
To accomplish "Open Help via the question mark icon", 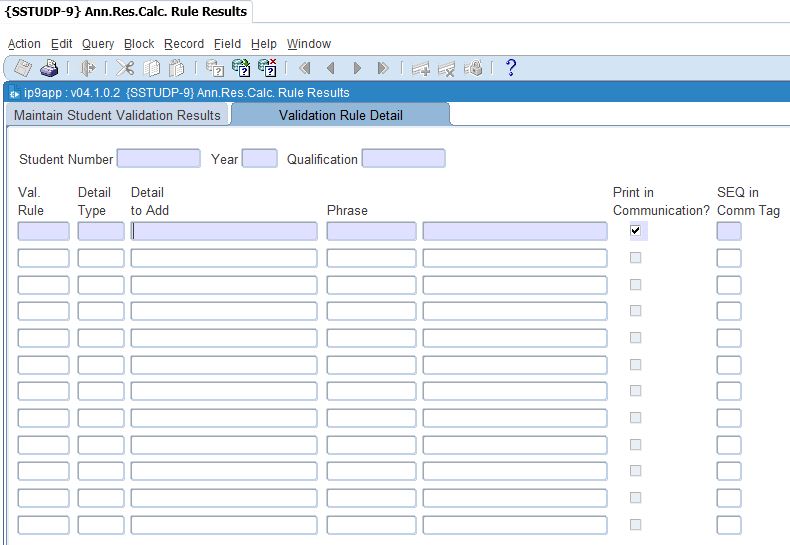I will [x=511, y=68].
